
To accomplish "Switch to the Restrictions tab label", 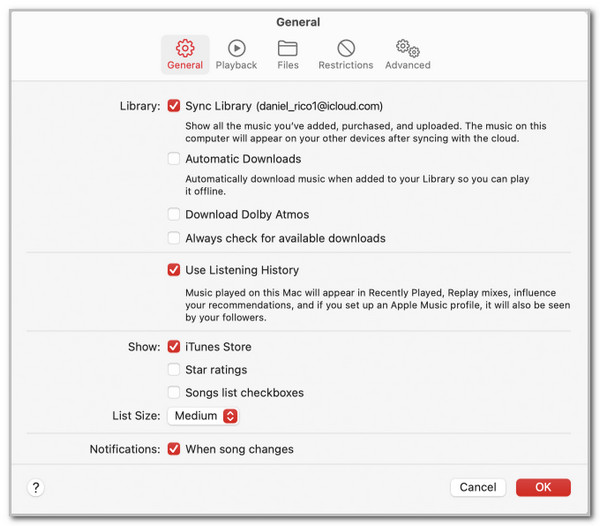I will click(x=346, y=65).
